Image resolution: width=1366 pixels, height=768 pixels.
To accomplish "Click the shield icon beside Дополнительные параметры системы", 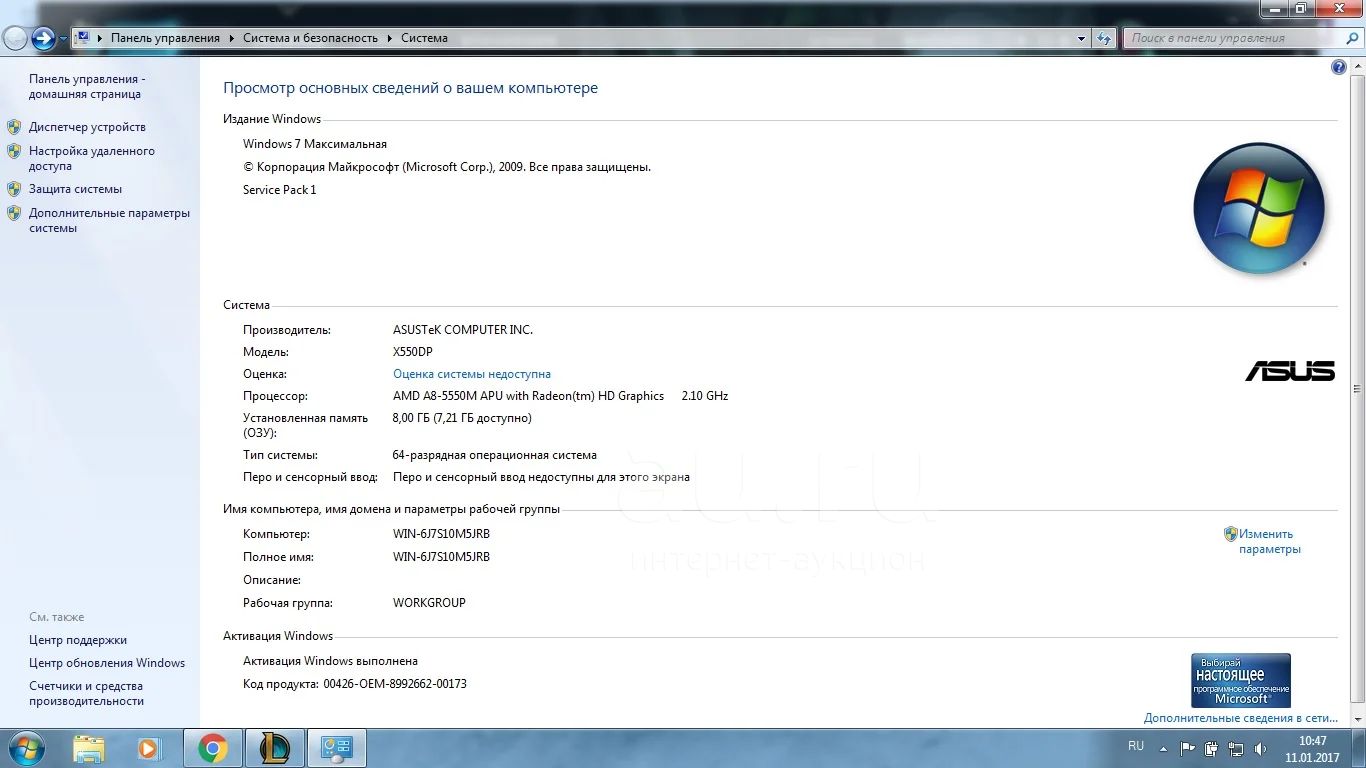I will click(14, 213).
